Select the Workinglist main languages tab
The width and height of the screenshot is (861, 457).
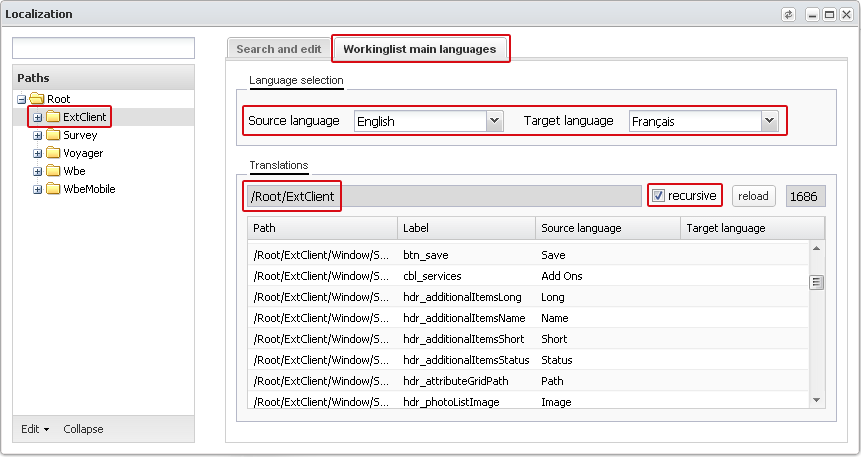point(420,49)
